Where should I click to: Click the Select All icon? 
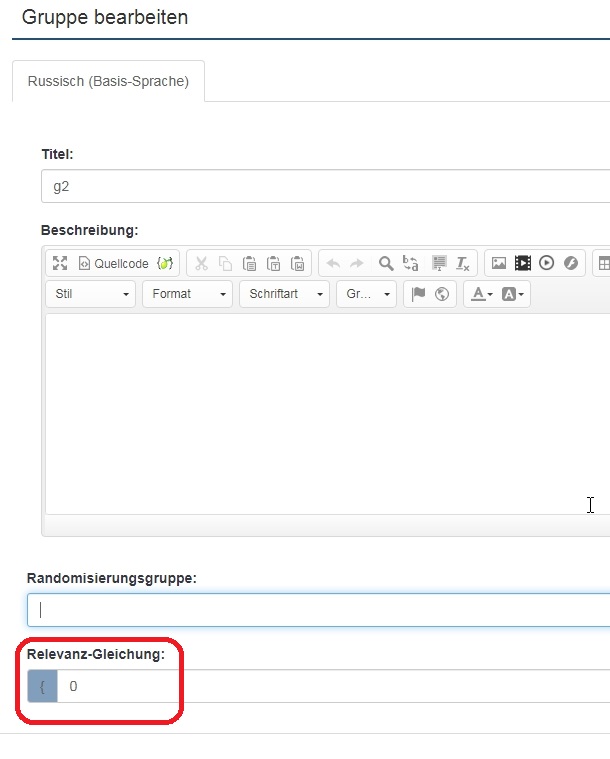tap(437, 264)
